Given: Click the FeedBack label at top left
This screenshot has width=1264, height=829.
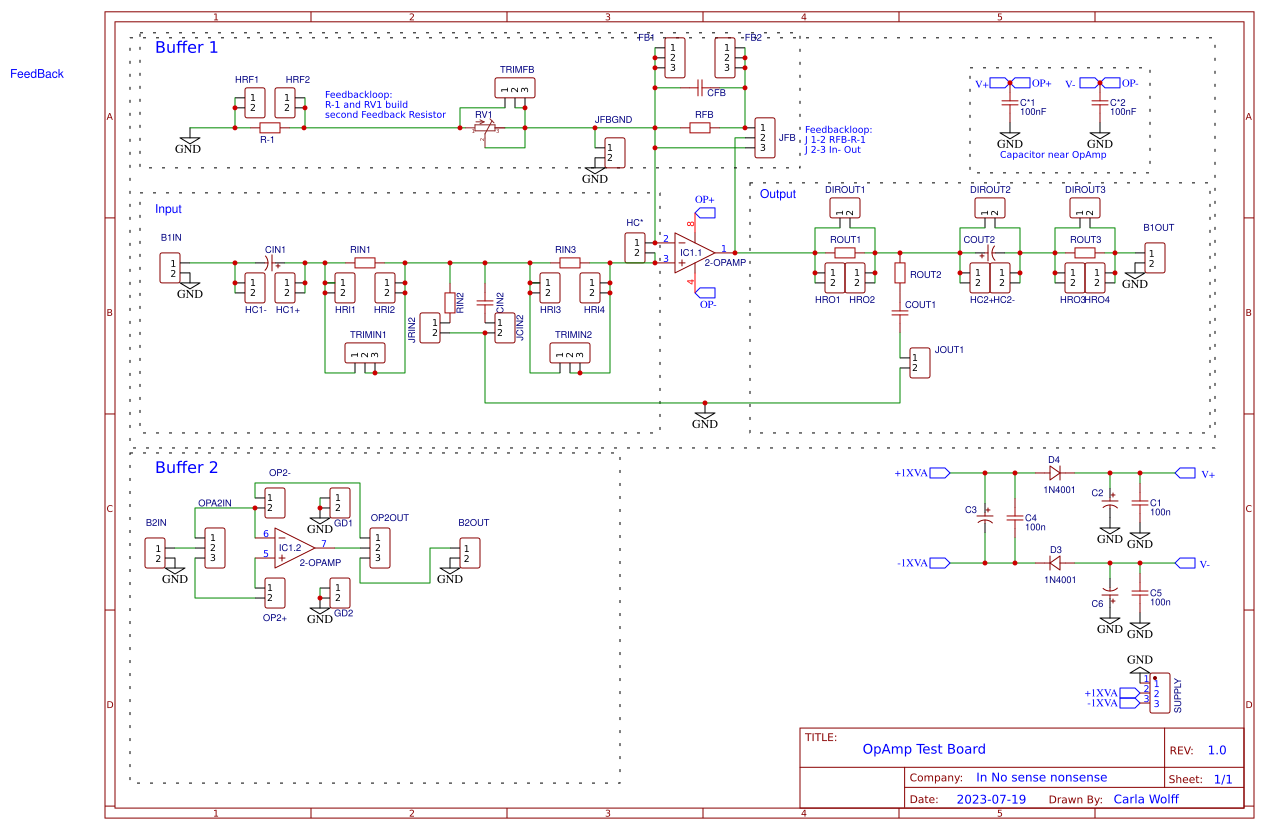Looking at the screenshot, I should [x=37, y=73].
